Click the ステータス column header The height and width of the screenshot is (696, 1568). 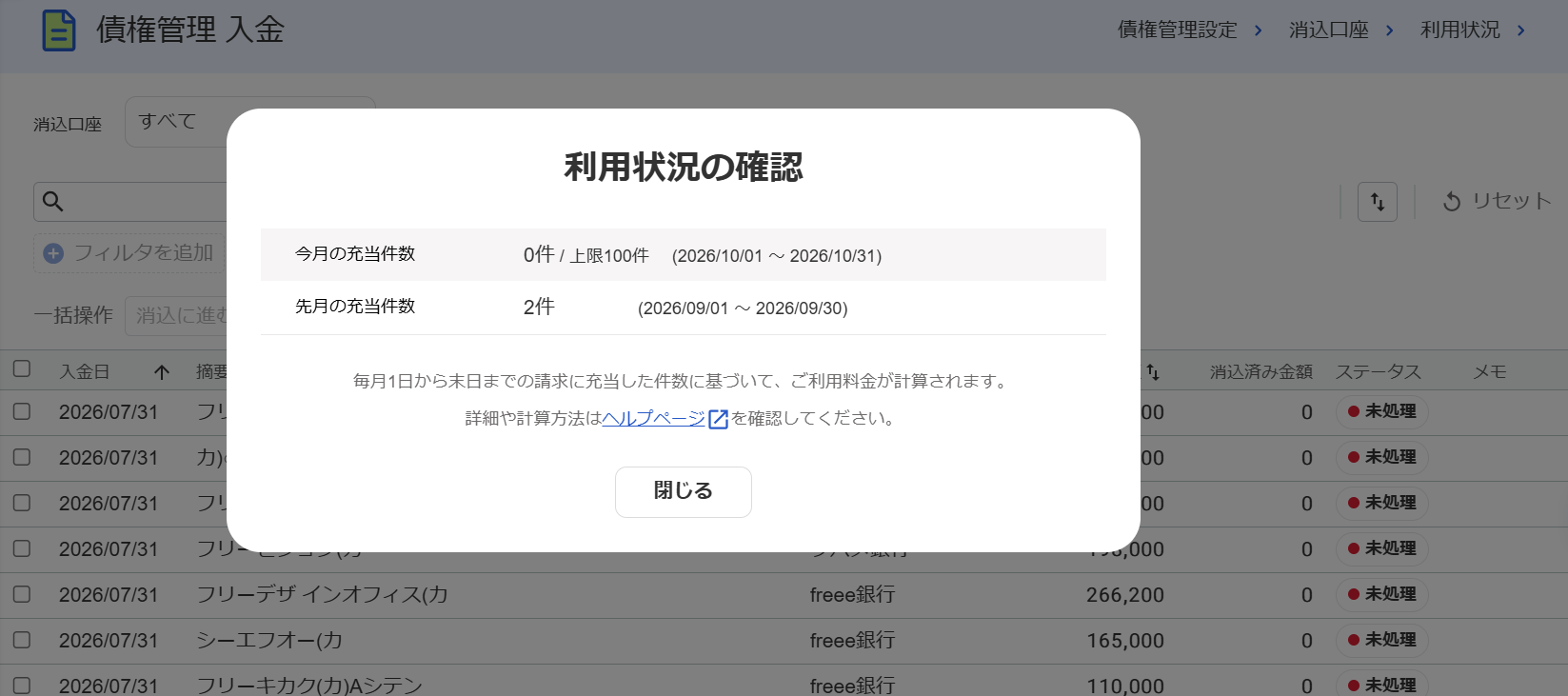[x=1378, y=372]
